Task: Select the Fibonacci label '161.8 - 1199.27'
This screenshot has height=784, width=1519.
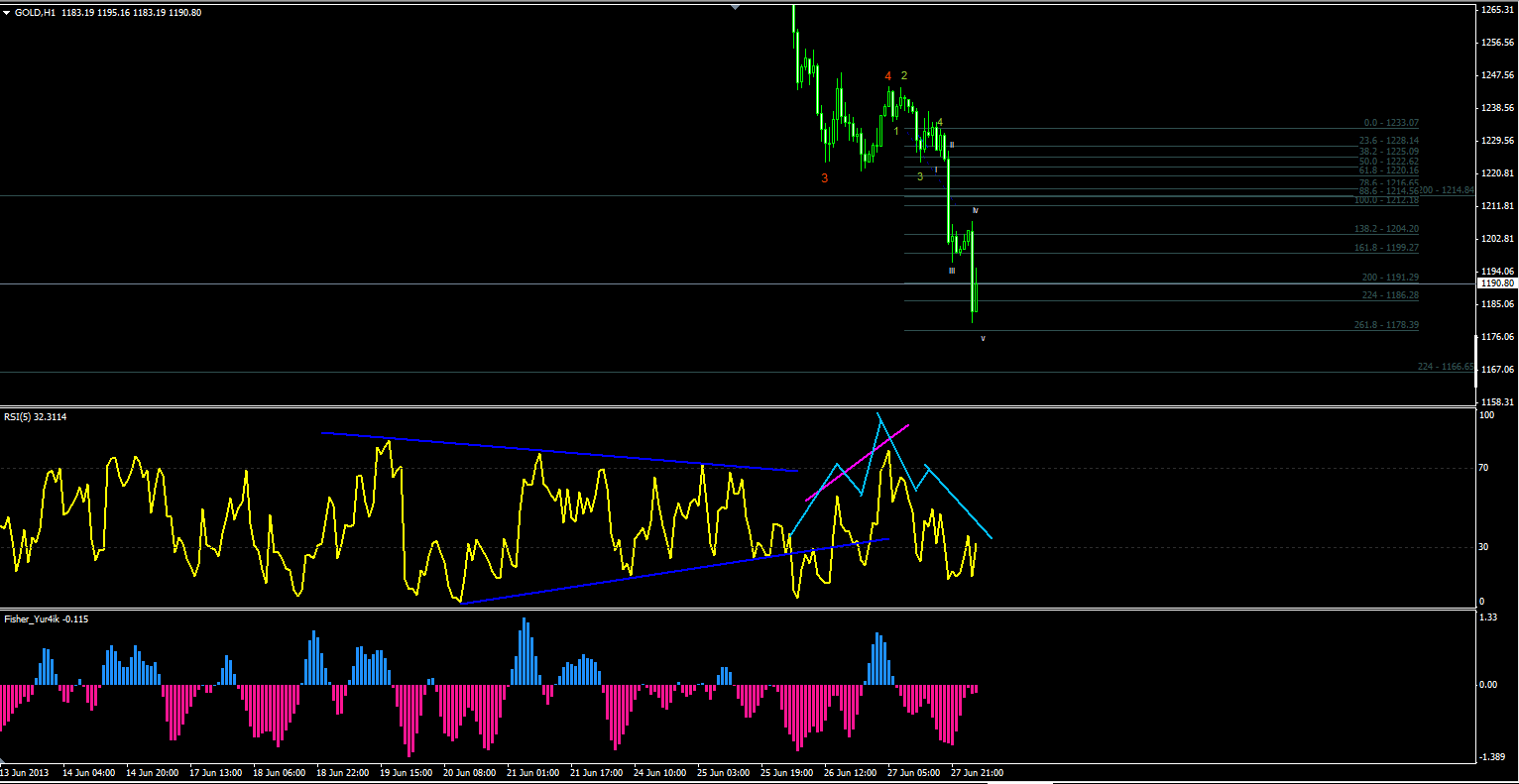Action: click(x=1387, y=248)
